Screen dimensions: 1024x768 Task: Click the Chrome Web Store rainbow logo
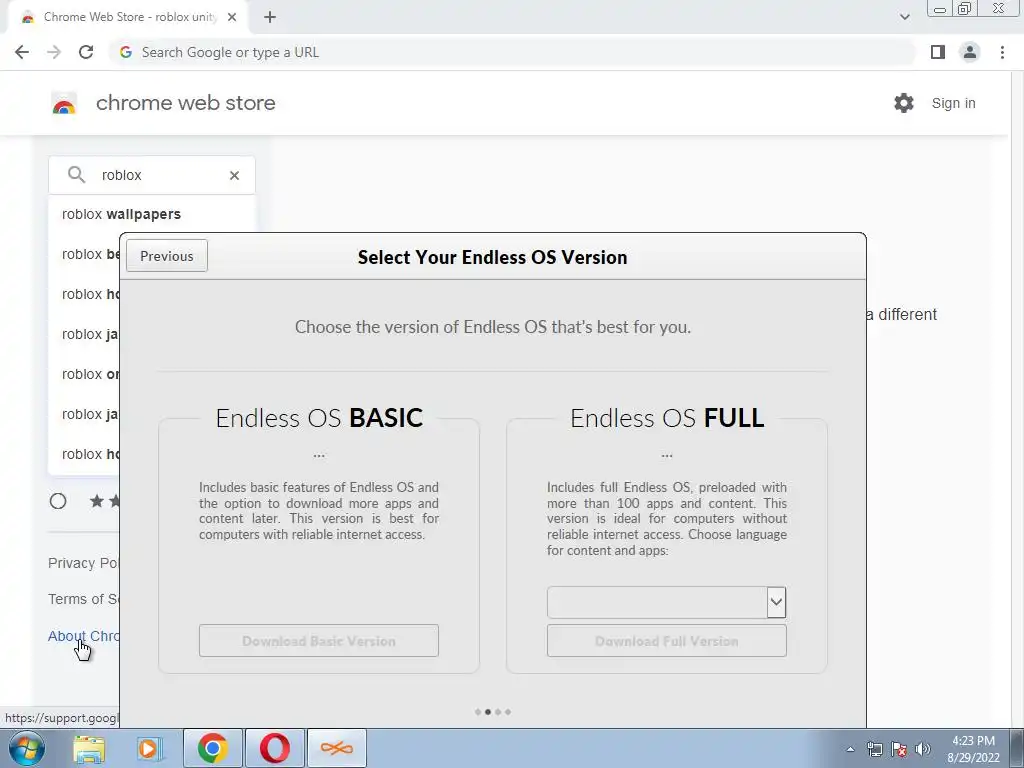click(64, 103)
